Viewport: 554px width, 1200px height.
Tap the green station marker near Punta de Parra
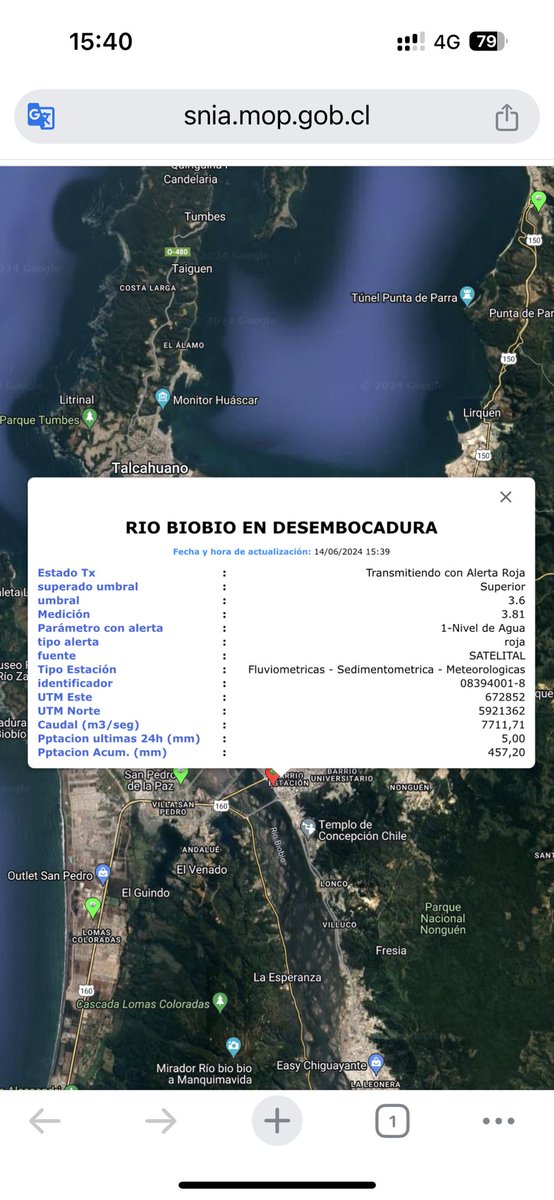point(539,201)
